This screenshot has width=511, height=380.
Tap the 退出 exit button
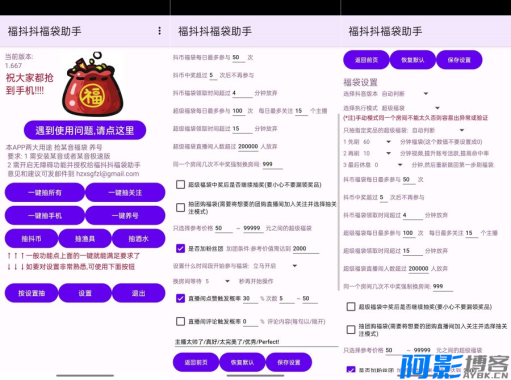pyautogui.click(x=138, y=293)
